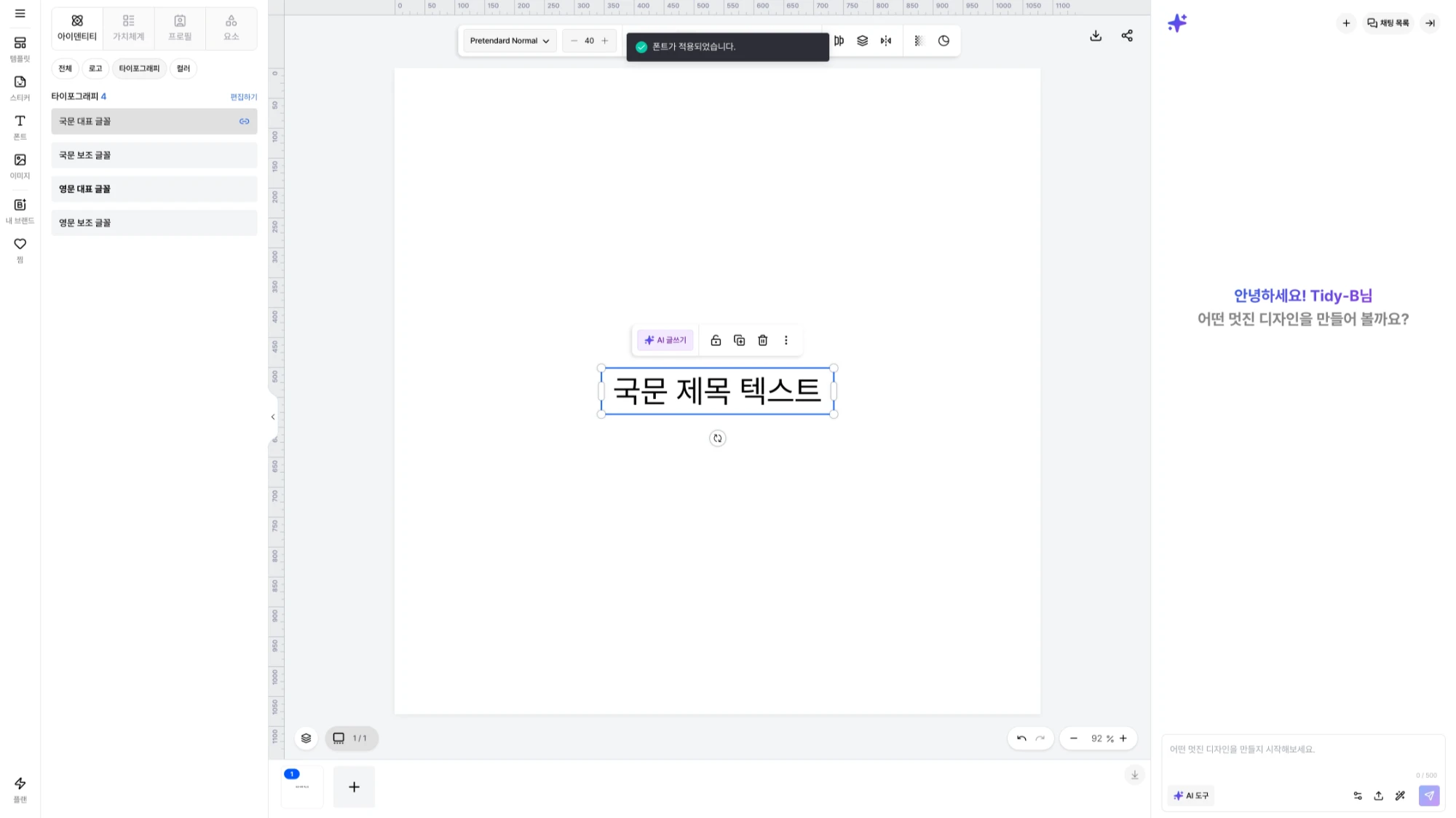Open the AI 도구 tools button
The width and height of the screenshot is (1456, 818).
point(1191,796)
